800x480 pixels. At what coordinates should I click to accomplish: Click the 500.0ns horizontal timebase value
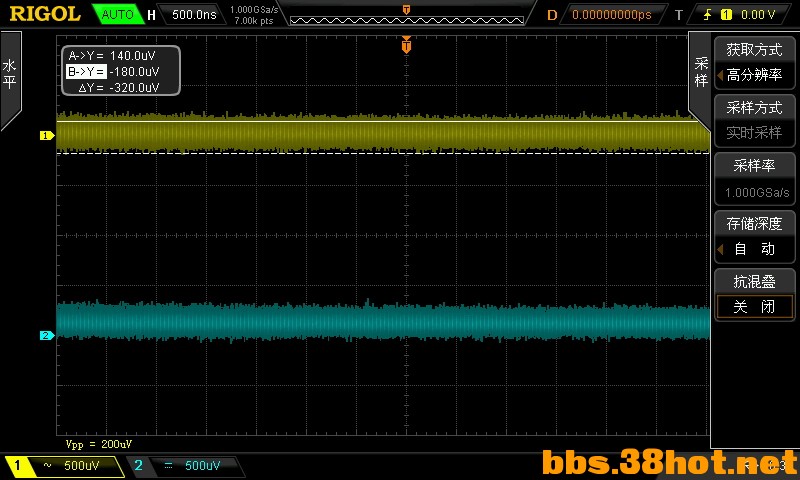(194, 14)
